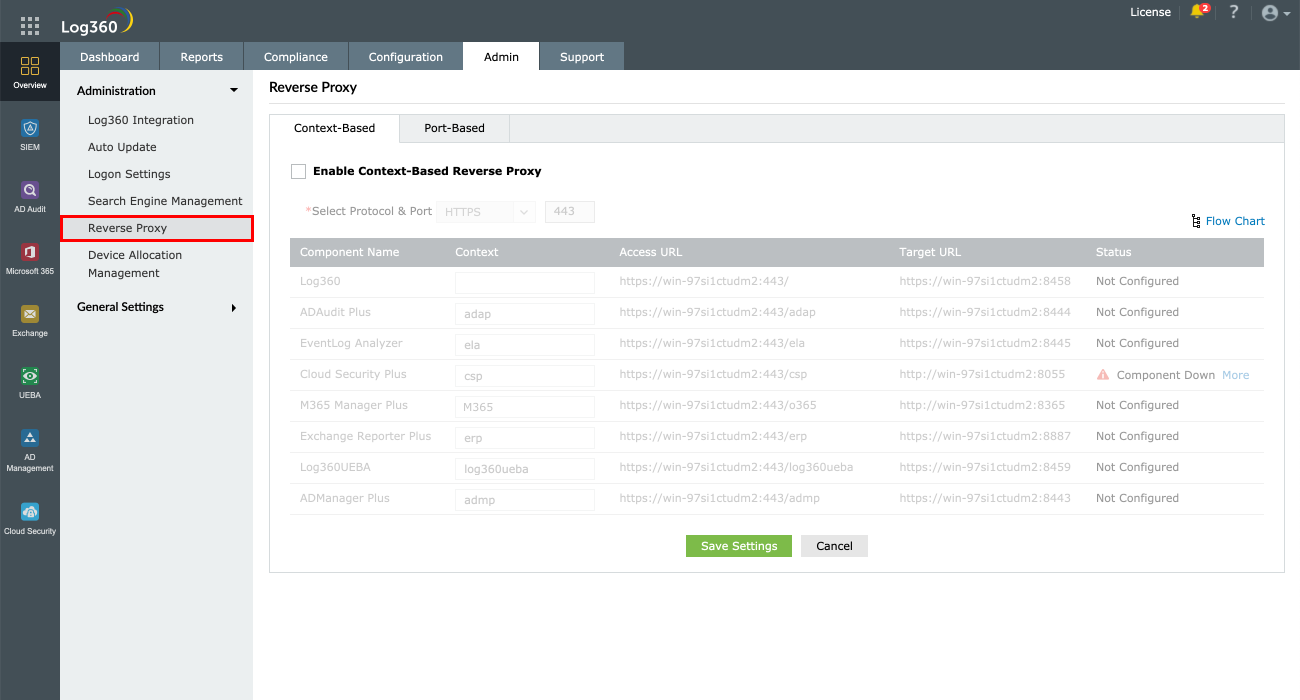Enable Context-Based Reverse Proxy checkbox
Screen dimensions: 1300x700
(x=298, y=171)
